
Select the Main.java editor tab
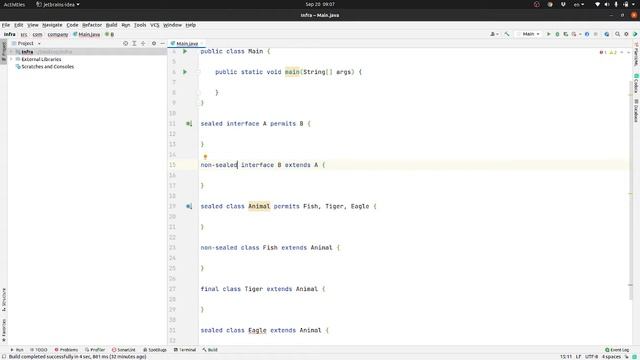click(x=187, y=43)
